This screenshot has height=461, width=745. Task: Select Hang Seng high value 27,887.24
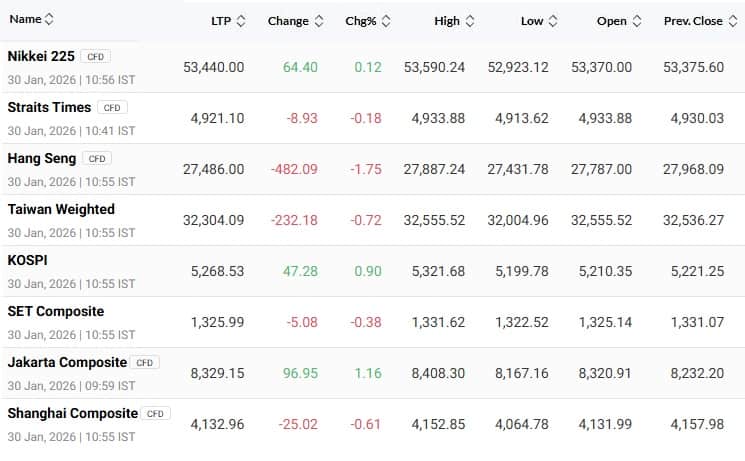point(434,169)
